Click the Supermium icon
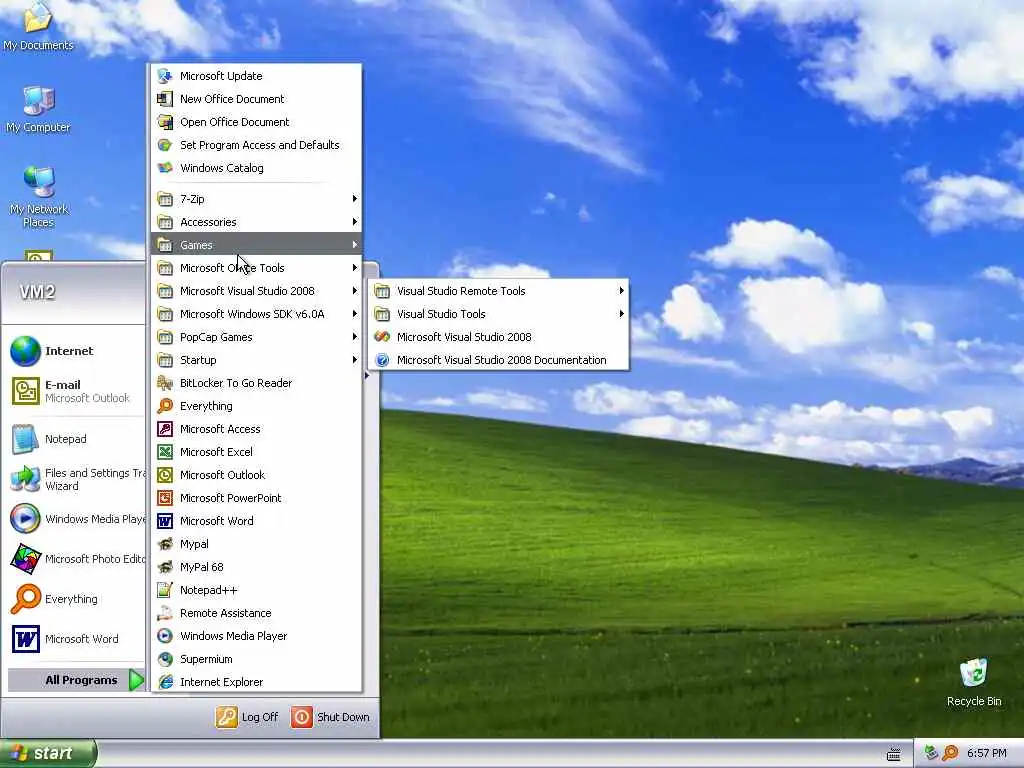This screenshot has width=1024, height=768. 165,659
